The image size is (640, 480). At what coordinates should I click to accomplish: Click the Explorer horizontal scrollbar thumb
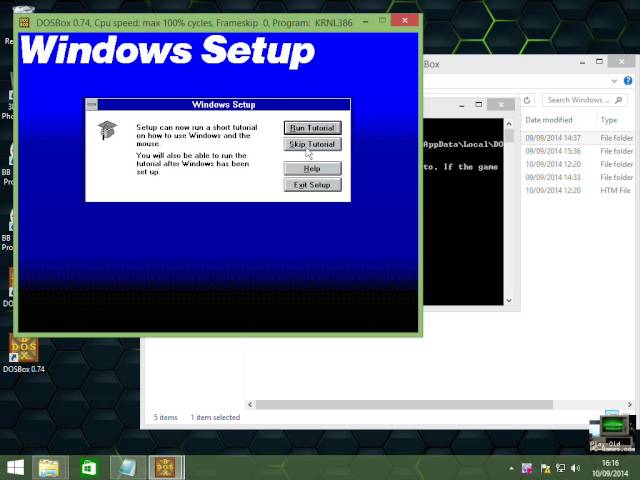tap(404, 404)
